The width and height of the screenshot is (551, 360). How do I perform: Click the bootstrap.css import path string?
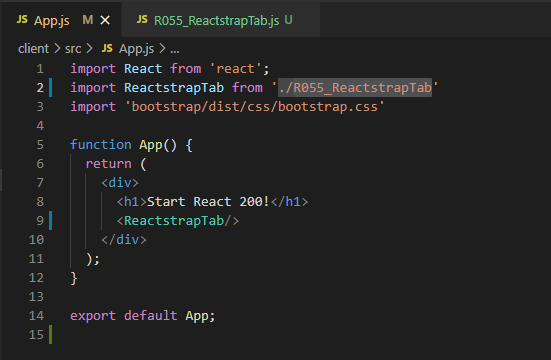click(255, 107)
